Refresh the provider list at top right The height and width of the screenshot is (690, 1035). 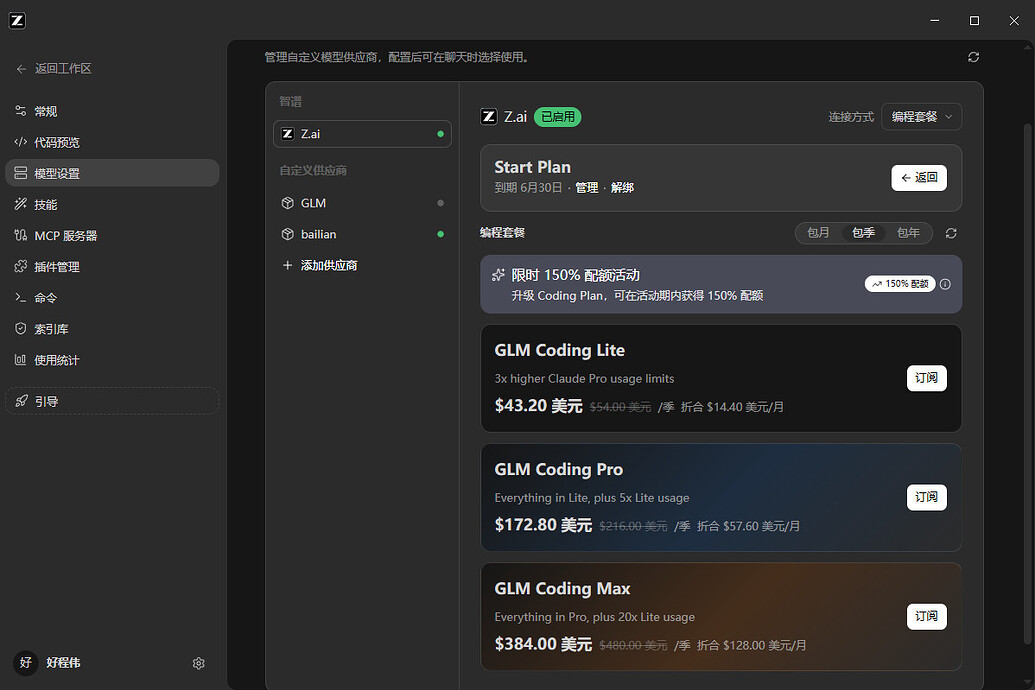(974, 57)
